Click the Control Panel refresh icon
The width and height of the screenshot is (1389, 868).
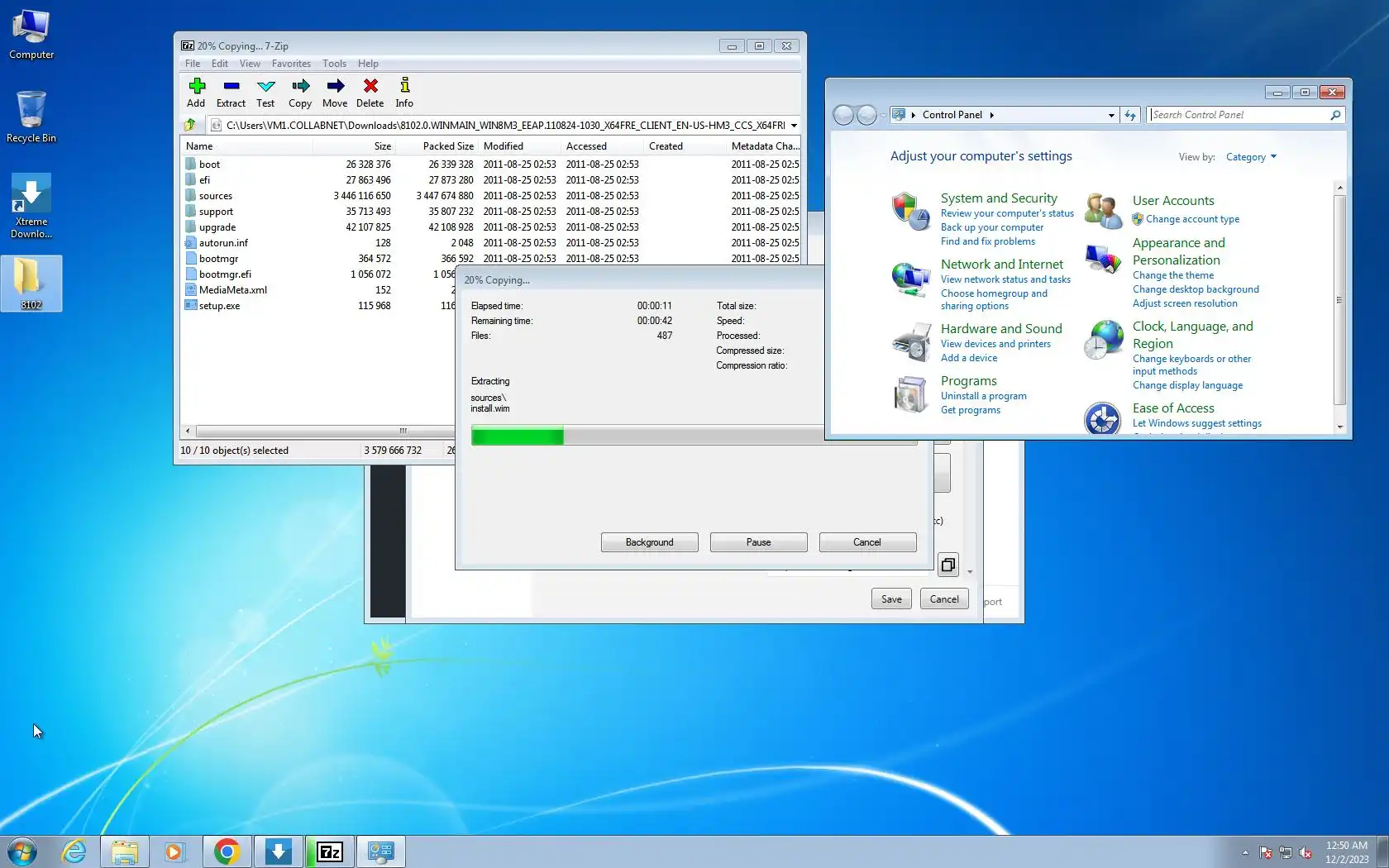(x=1130, y=115)
